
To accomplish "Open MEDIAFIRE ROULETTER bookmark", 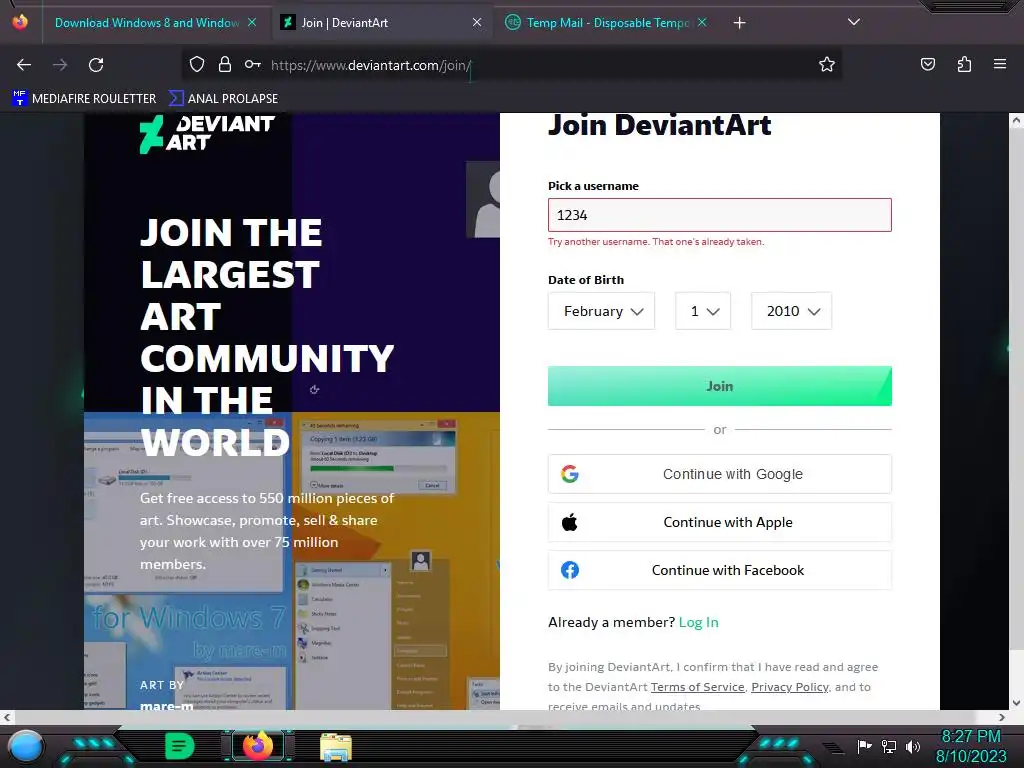I will 84,99.
